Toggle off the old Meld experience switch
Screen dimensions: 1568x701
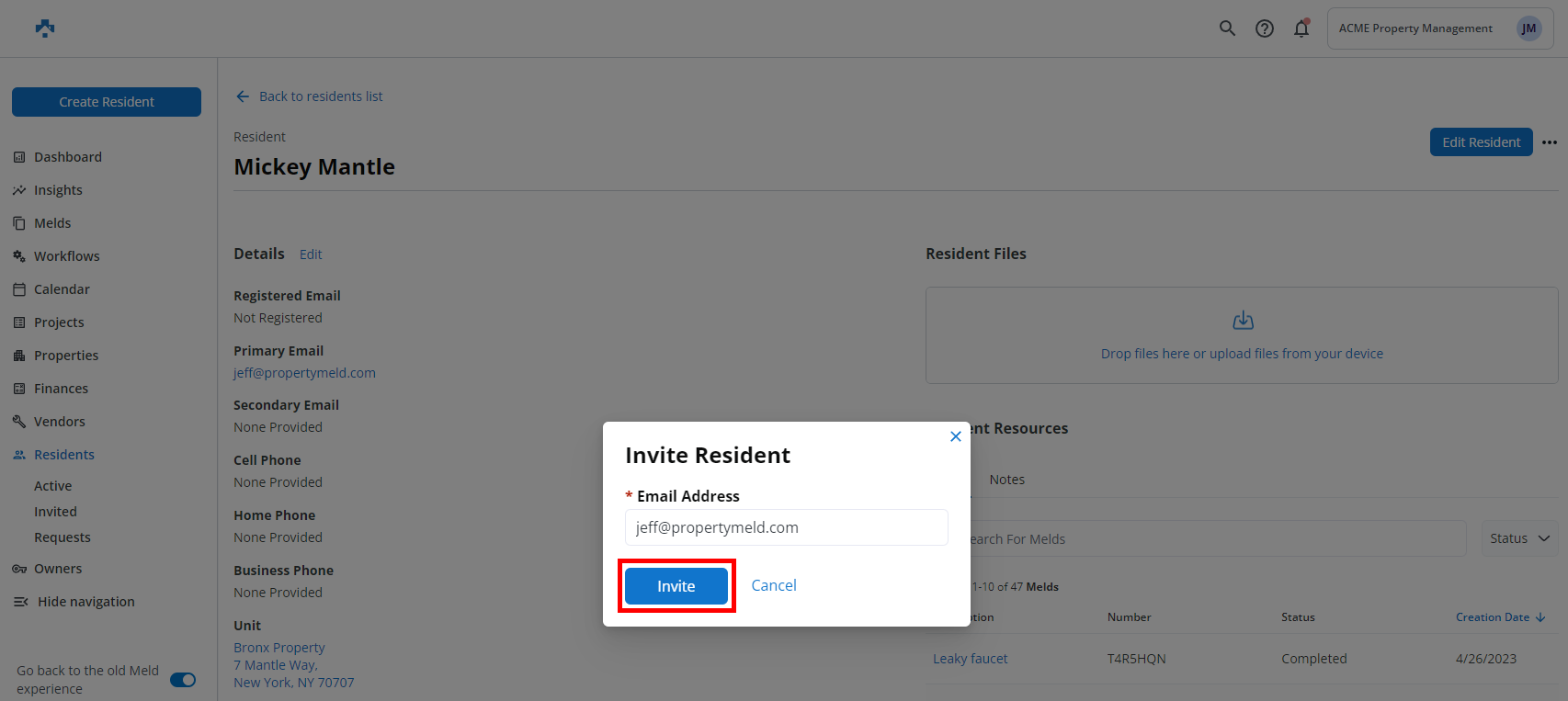point(183,680)
